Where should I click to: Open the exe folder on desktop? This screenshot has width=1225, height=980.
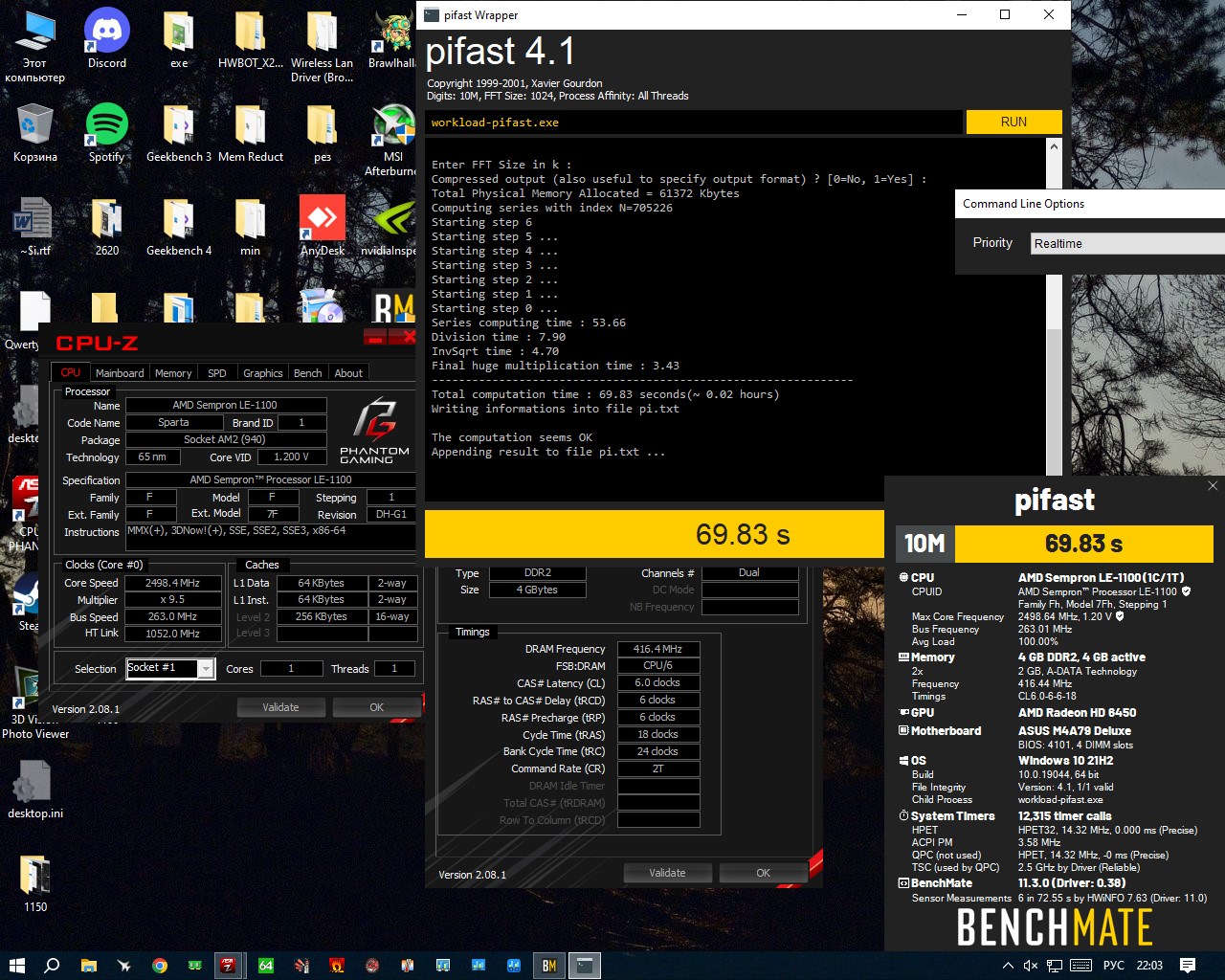point(179,39)
